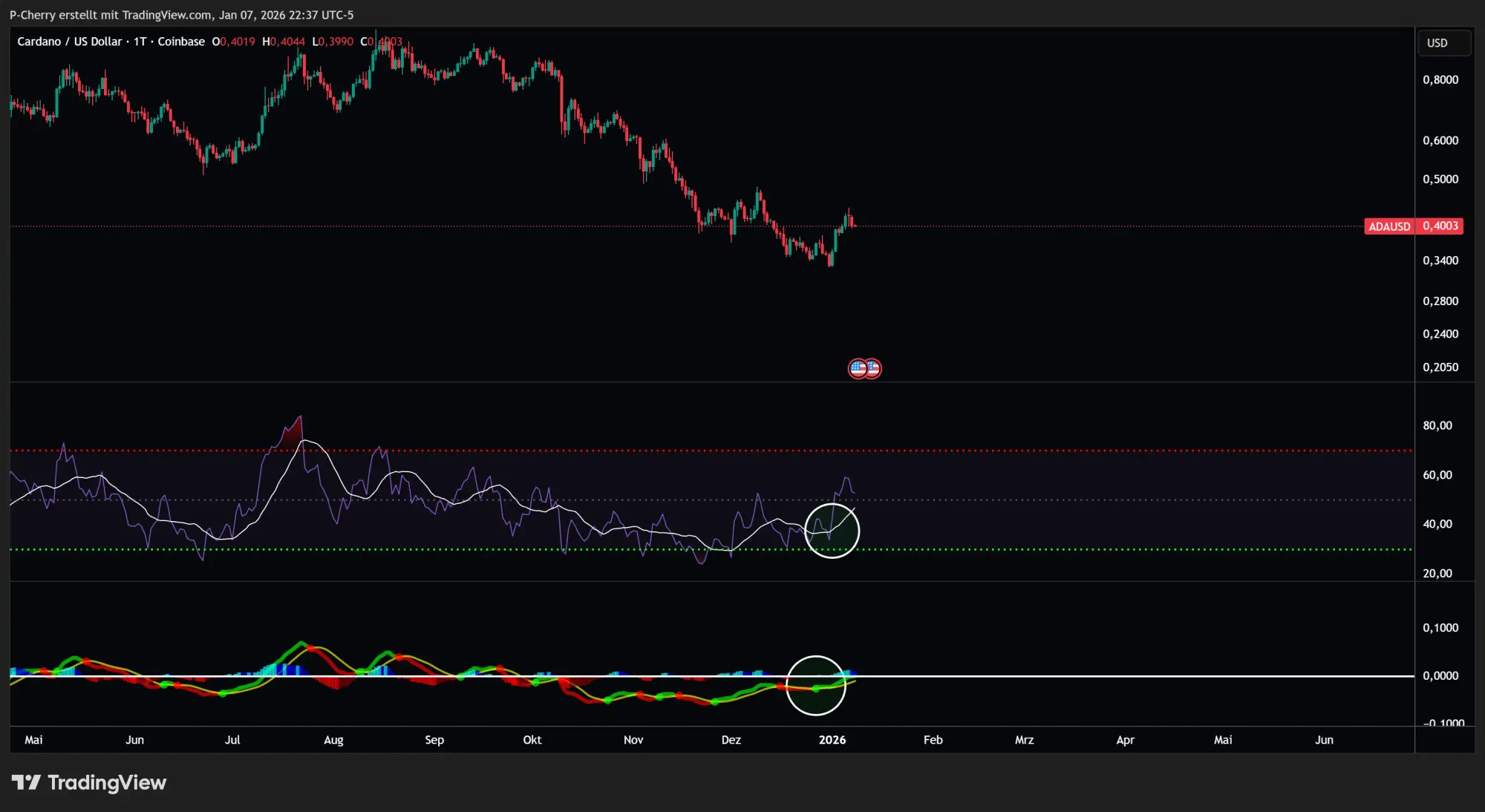Image resolution: width=1485 pixels, height=812 pixels.
Task: Select the circle annotation on the MACD panel
Action: click(x=816, y=685)
